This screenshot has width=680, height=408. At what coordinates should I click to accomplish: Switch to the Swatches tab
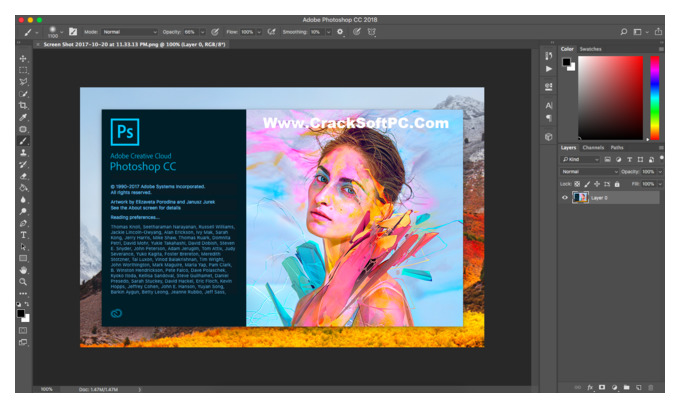click(x=590, y=49)
